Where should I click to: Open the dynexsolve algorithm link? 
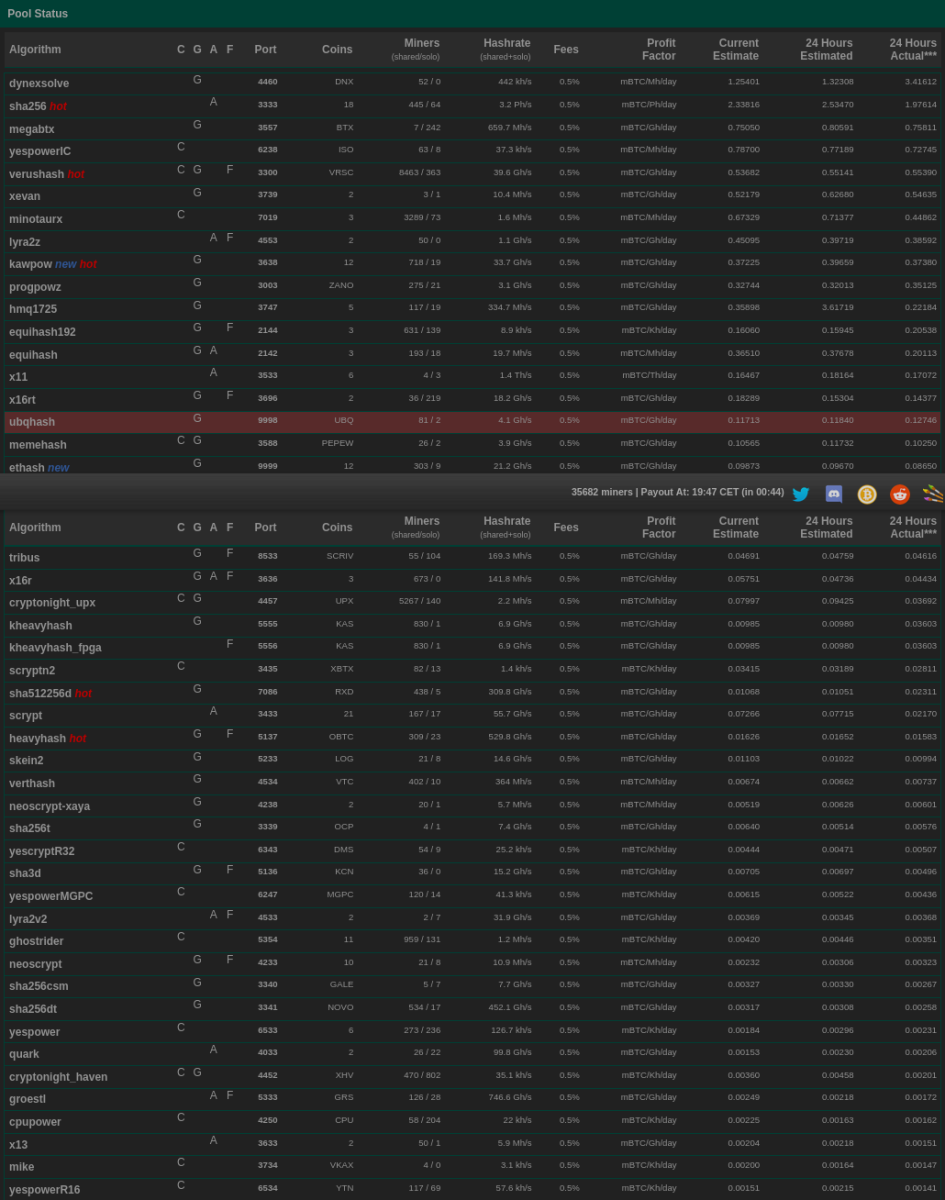tap(39, 84)
